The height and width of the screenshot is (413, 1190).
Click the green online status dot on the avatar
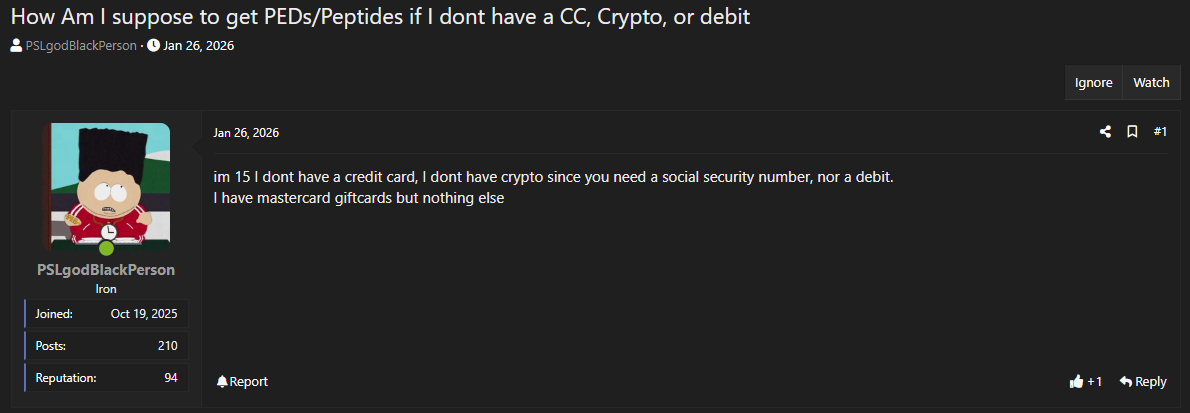coord(106,248)
